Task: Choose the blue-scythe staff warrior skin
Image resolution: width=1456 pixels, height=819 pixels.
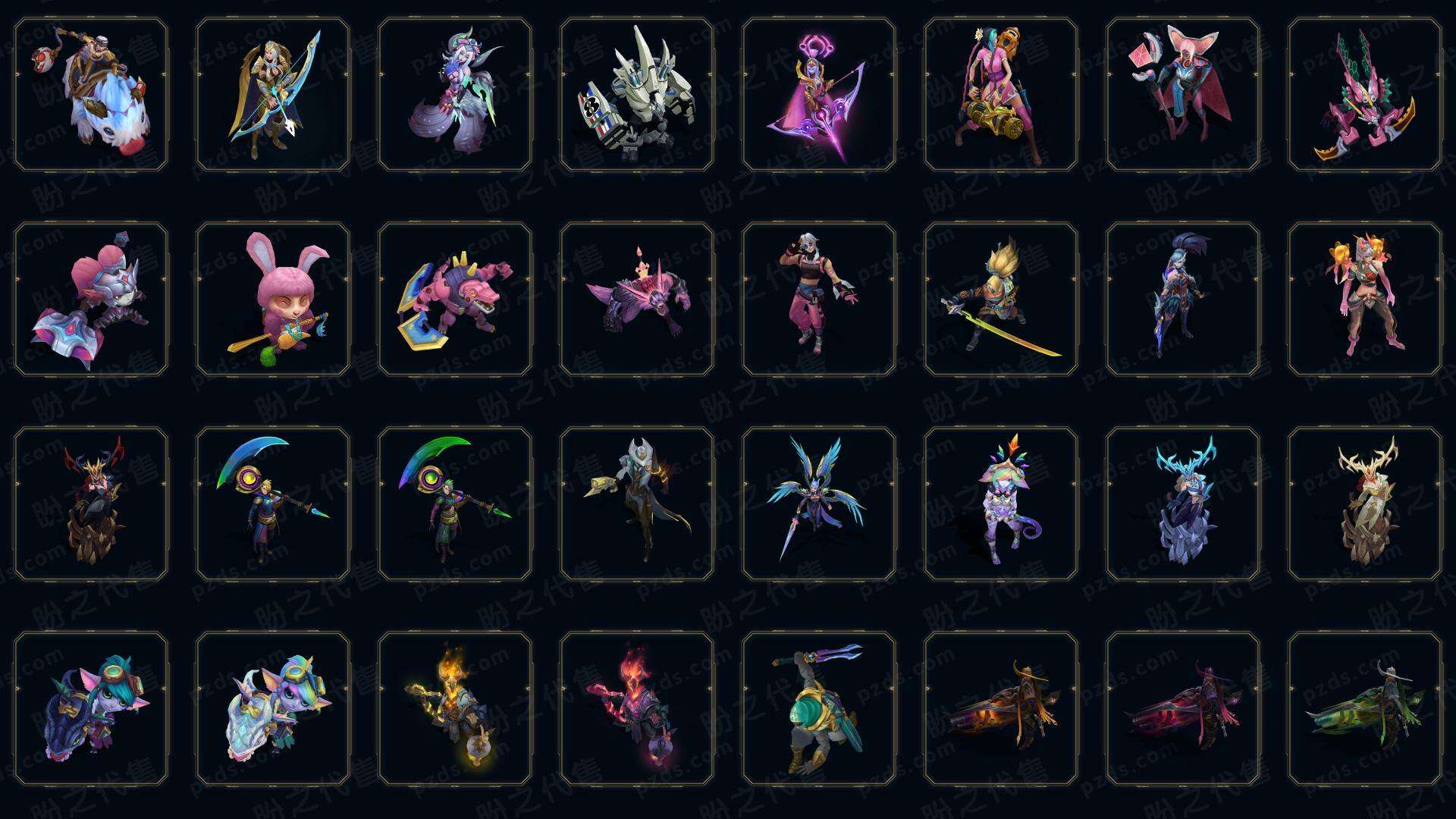Action: [x=273, y=504]
